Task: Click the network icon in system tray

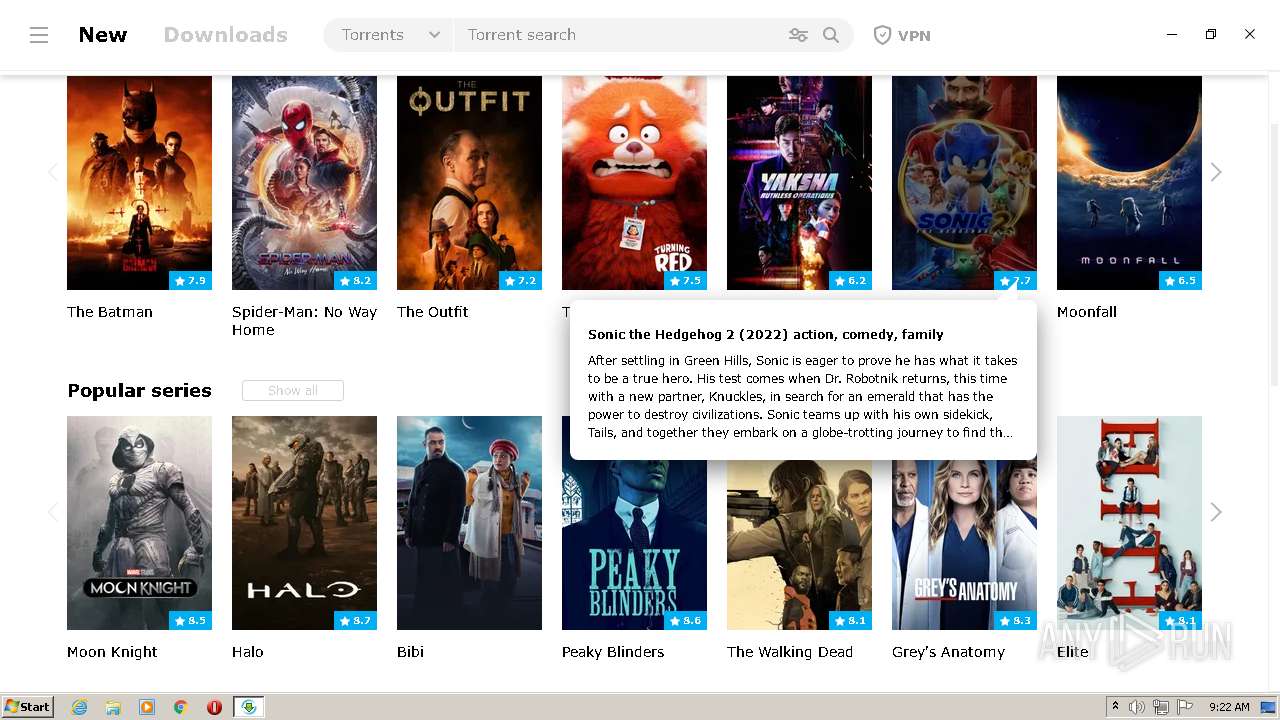Action: click(x=1161, y=707)
